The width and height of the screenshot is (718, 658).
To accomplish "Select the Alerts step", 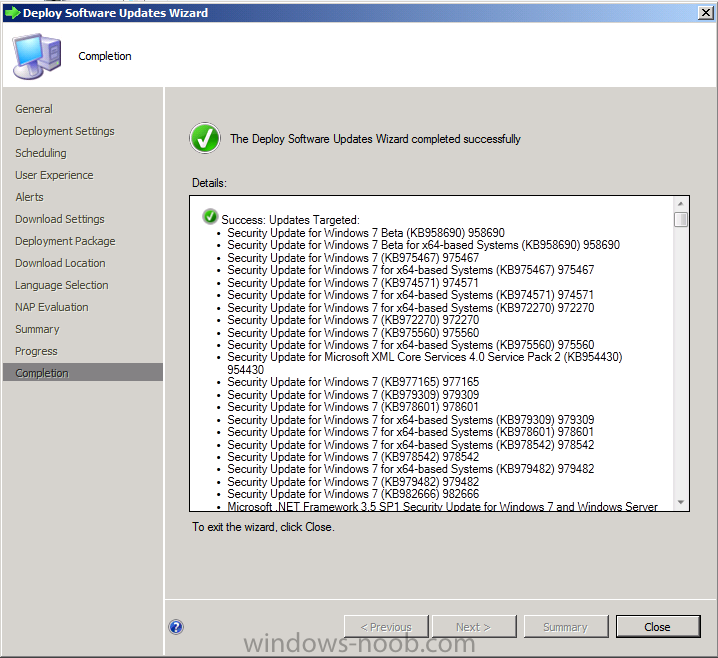I will pyautogui.click(x=29, y=197).
